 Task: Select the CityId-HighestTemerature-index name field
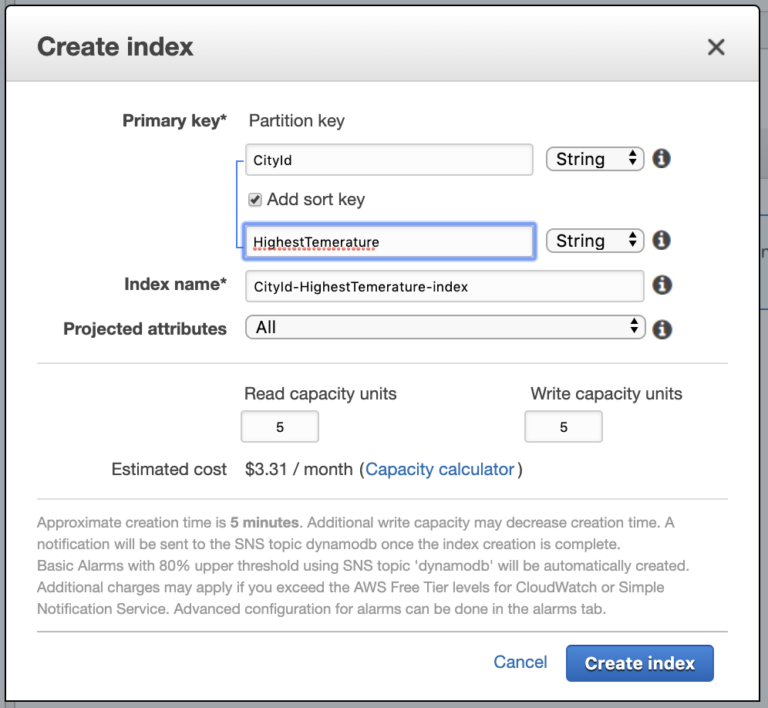(444, 286)
